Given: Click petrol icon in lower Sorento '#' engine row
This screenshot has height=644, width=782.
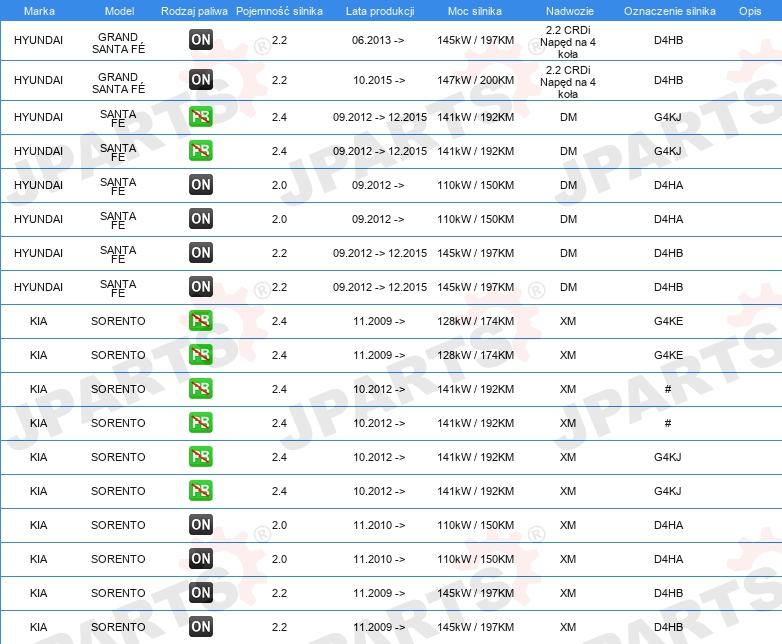Looking at the screenshot, I should pyautogui.click(x=201, y=423).
